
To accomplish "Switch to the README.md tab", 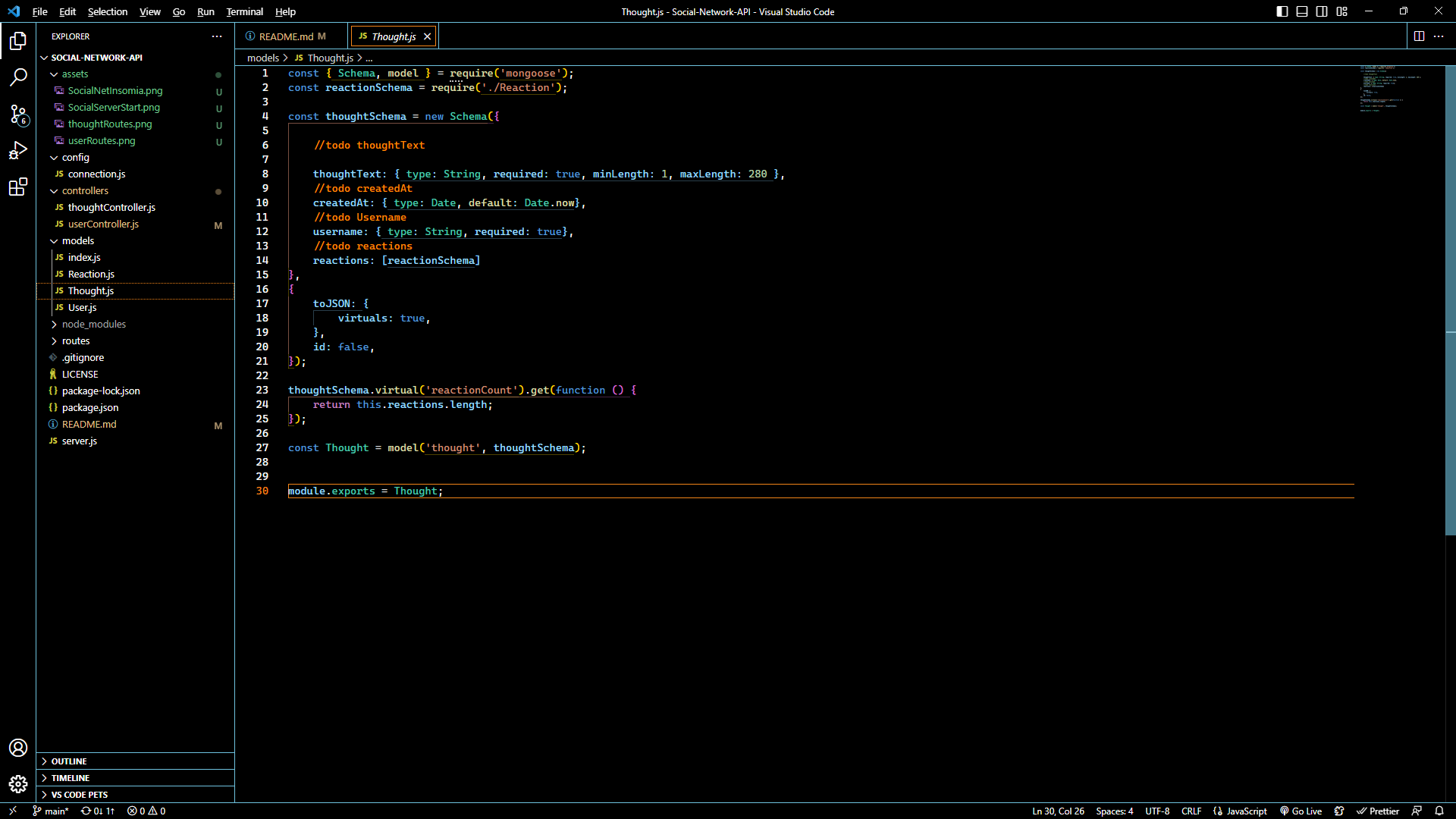I will pos(286,36).
